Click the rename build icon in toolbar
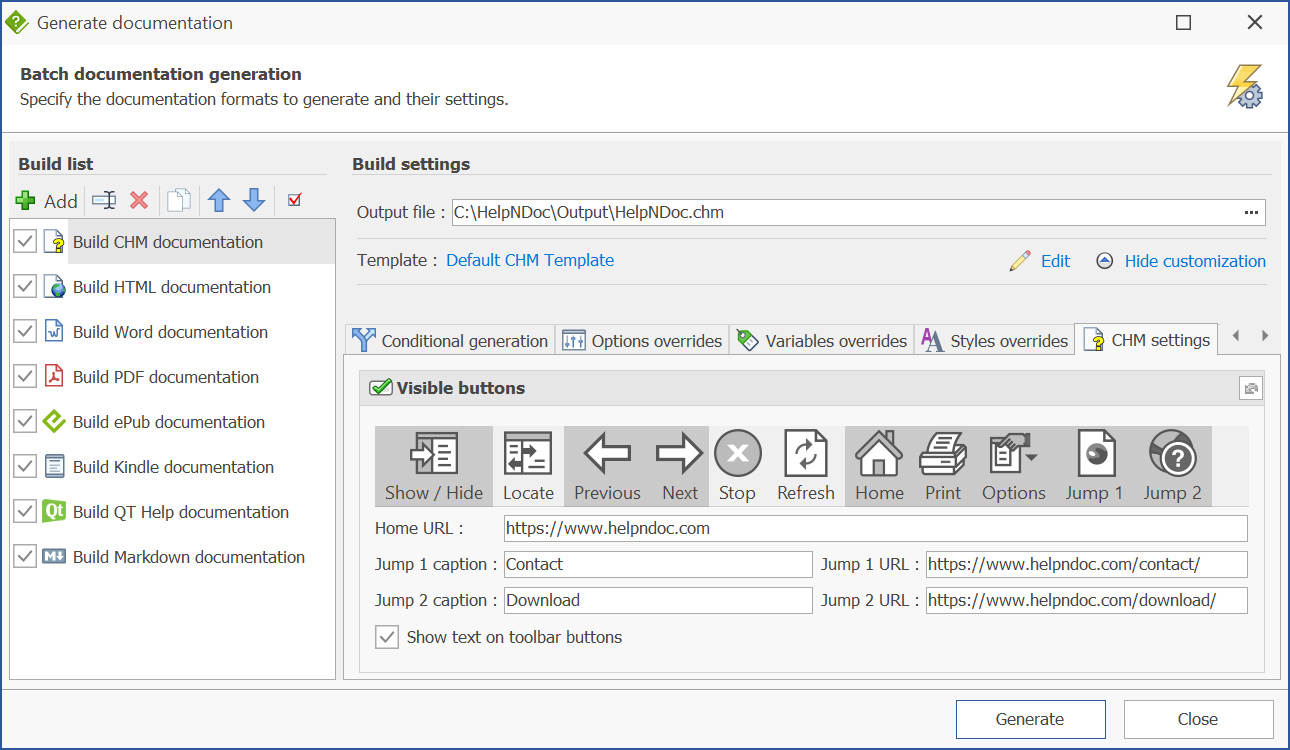Viewport: 1290px width, 750px height. click(x=104, y=201)
